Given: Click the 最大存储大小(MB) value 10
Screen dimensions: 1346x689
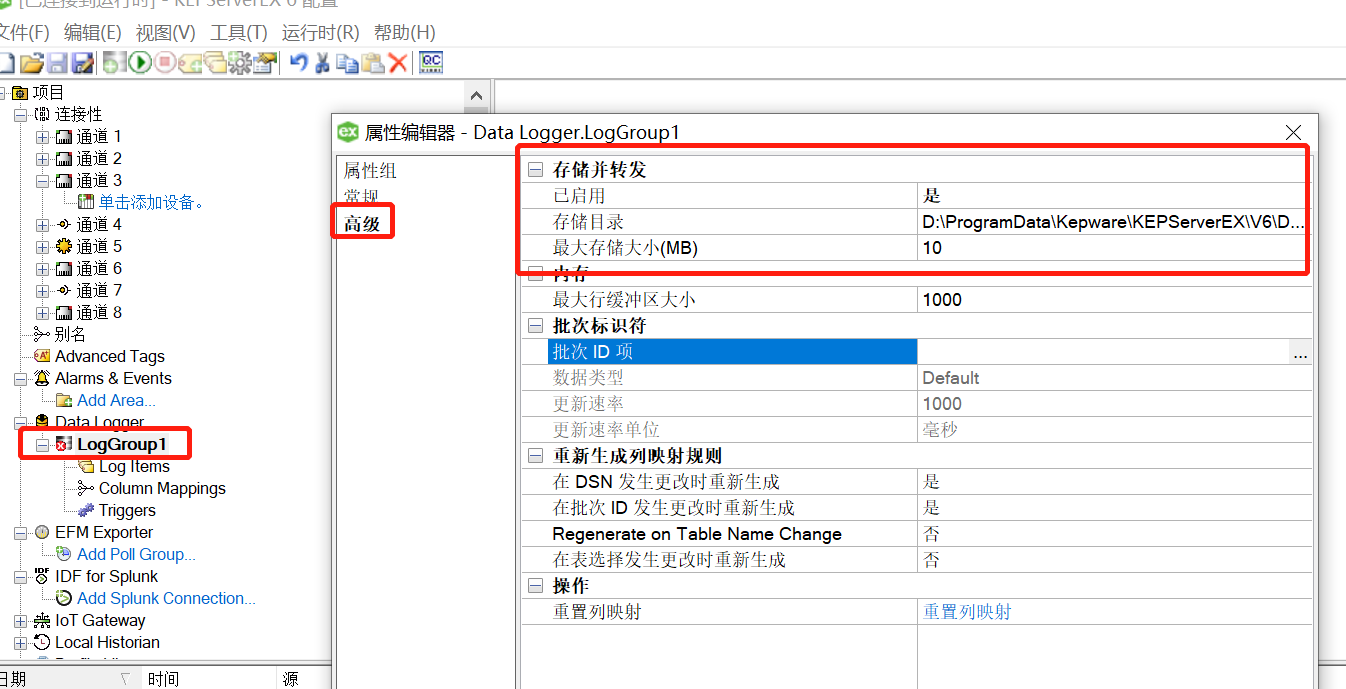Looking at the screenshot, I should 1114,248.
